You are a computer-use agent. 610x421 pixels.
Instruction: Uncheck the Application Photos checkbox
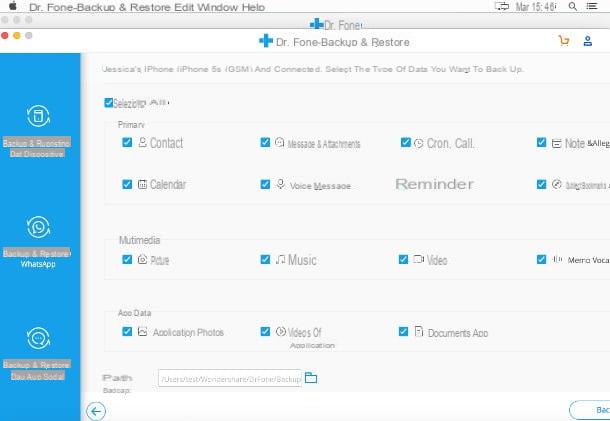pos(127,332)
